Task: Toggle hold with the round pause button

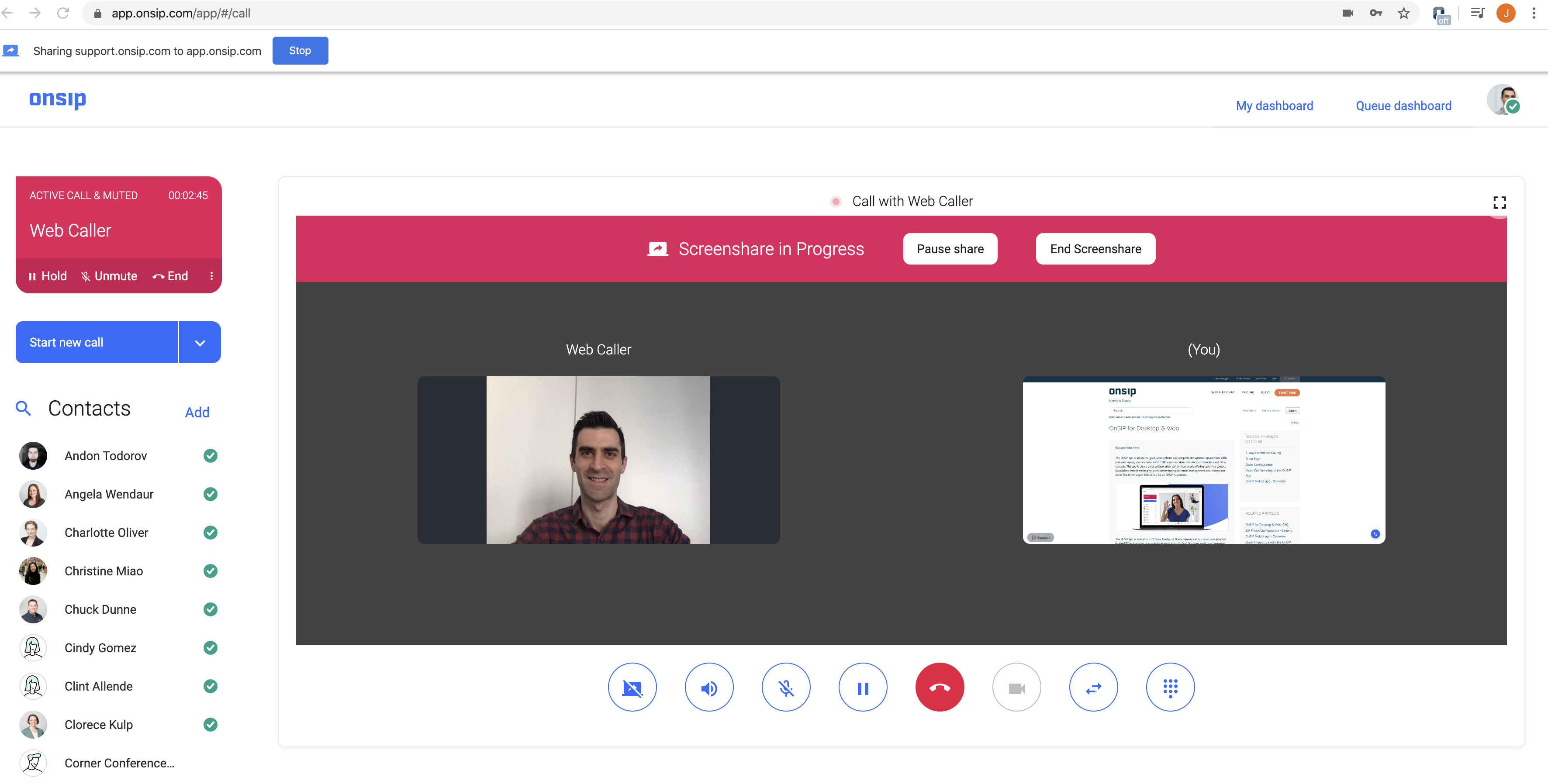Action: (863, 687)
